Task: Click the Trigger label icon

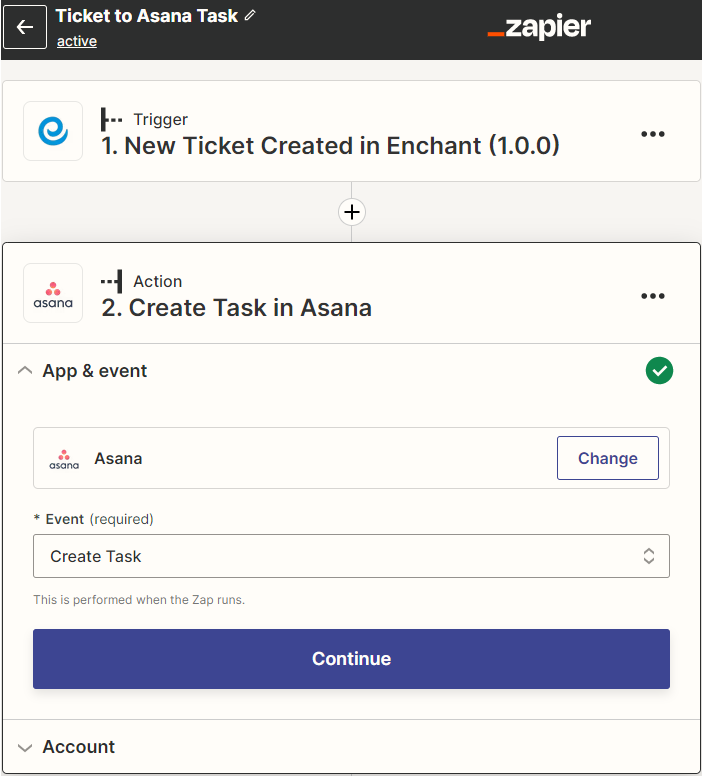Action: click(x=112, y=120)
